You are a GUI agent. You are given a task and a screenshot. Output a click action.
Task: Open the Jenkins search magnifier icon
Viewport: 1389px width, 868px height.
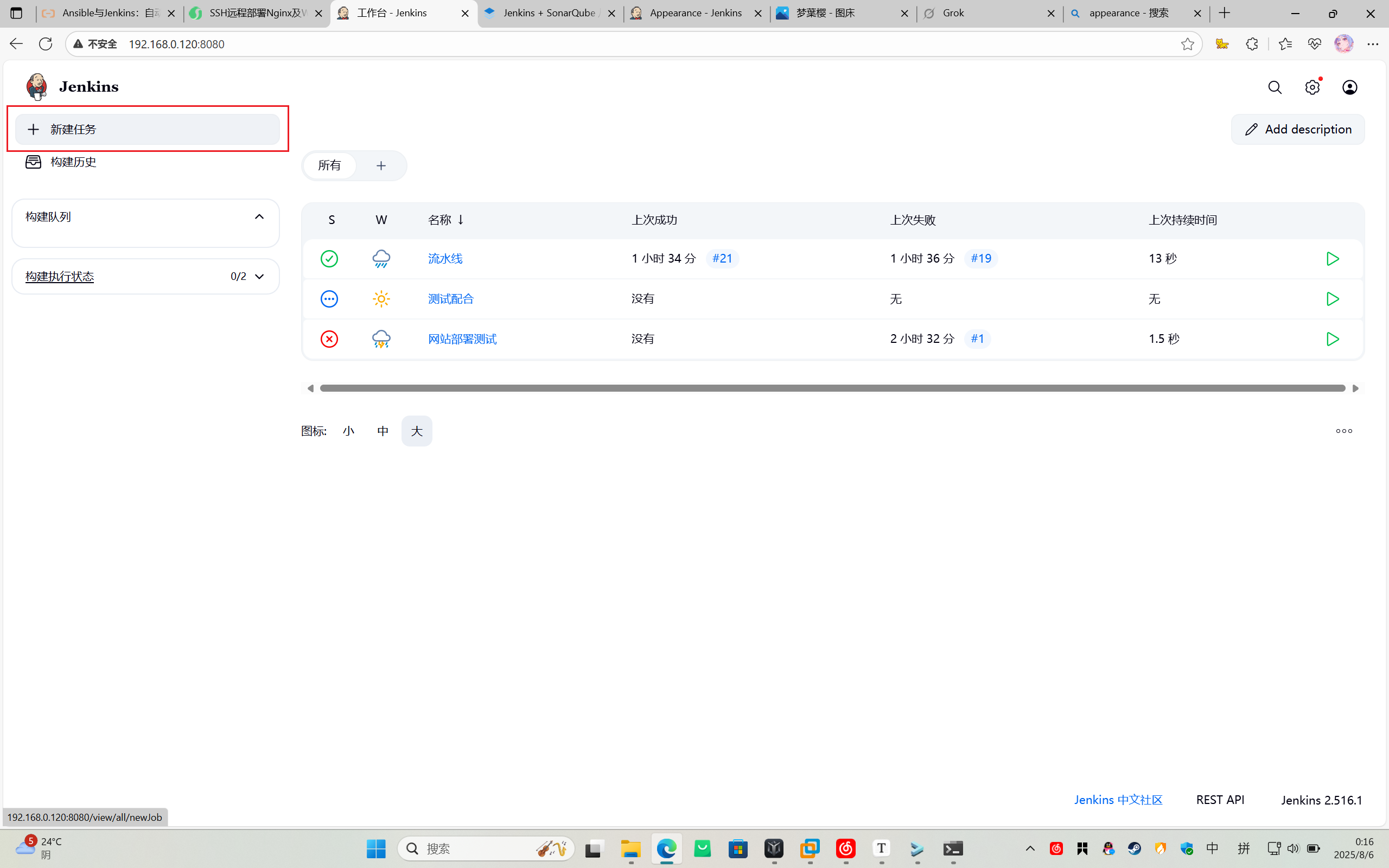(x=1275, y=87)
